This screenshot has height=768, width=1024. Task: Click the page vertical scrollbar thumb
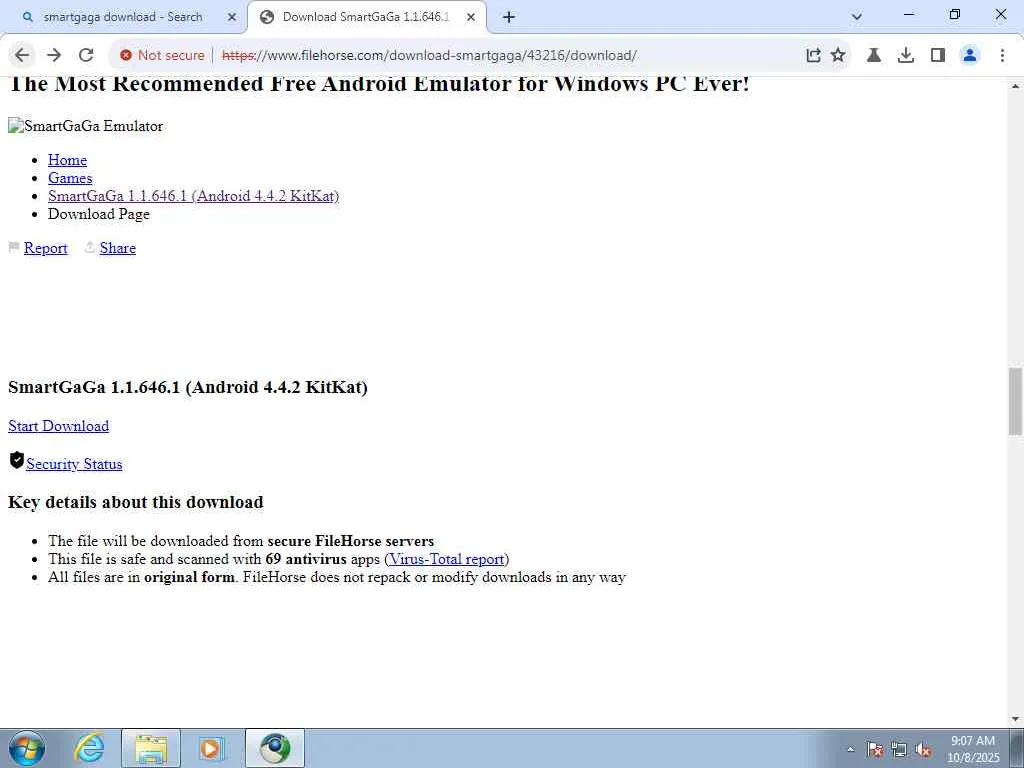1015,401
